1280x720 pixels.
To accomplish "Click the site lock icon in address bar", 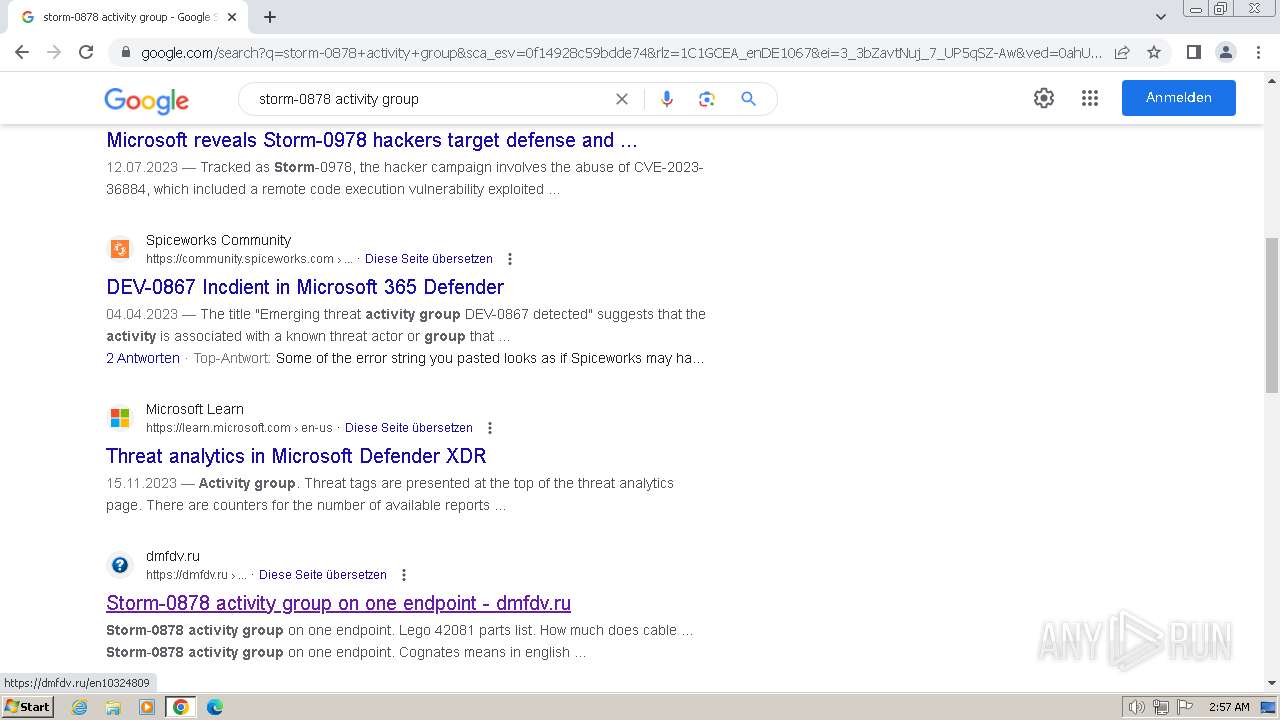I will click(x=125, y=52).
